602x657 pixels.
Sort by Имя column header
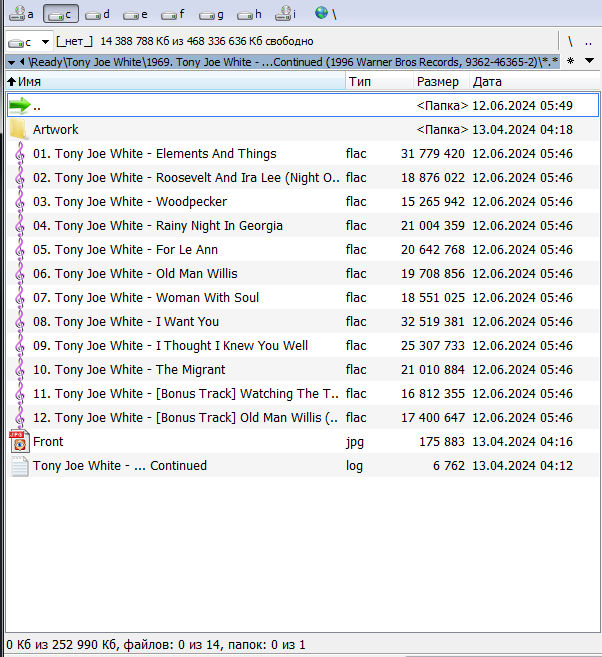coord(176,81)
